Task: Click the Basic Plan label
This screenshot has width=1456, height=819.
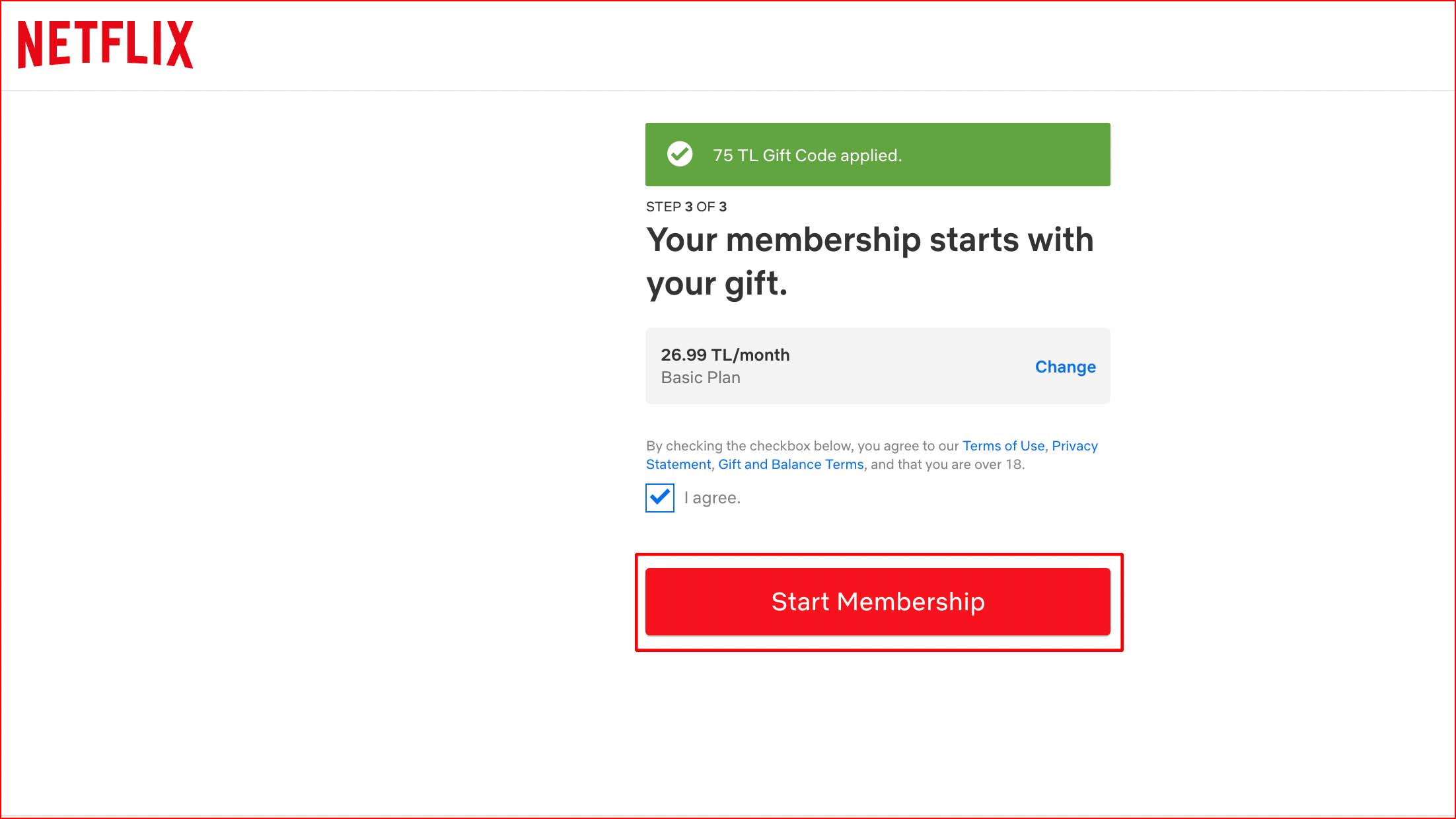Action: [x=700, y=378]
